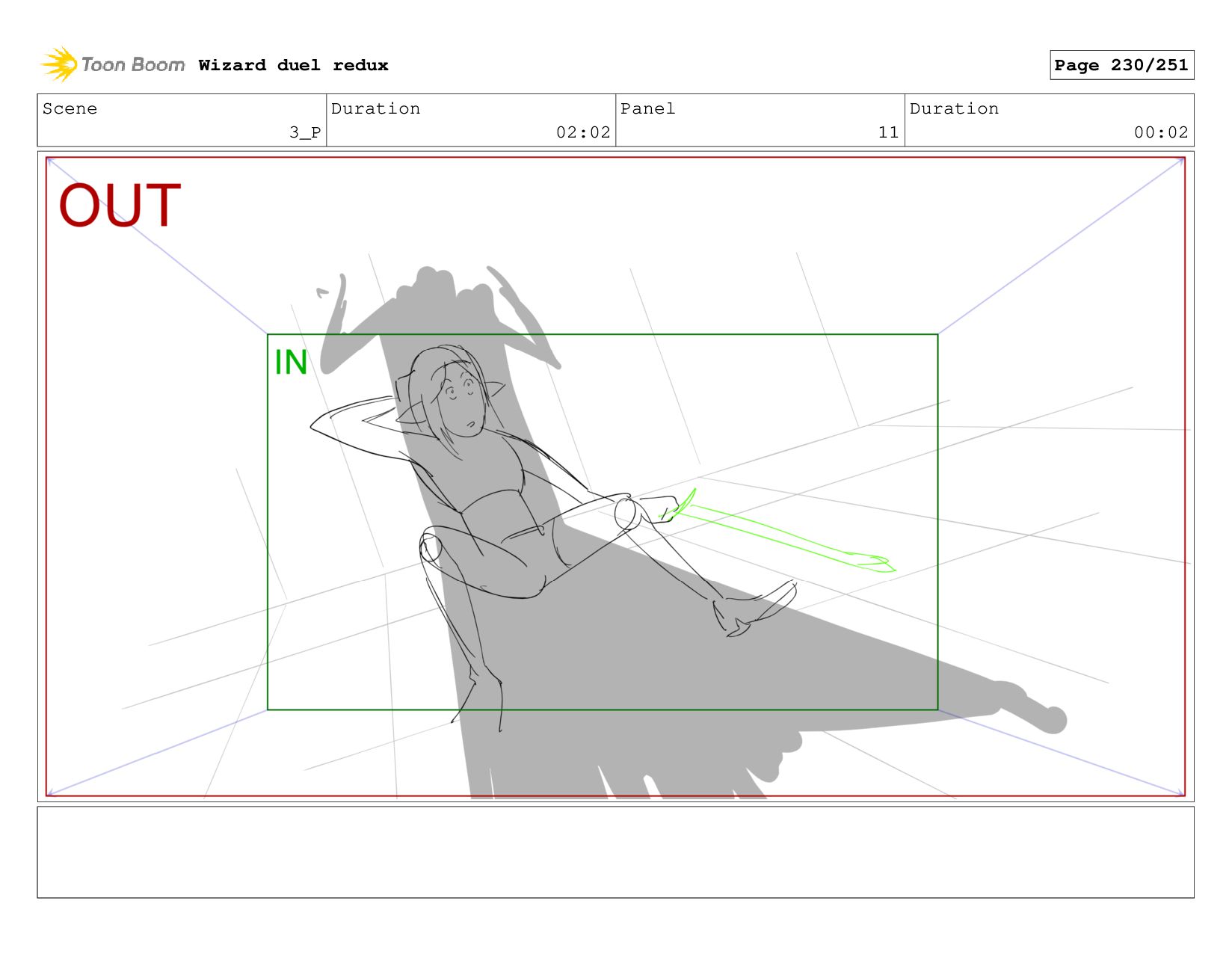
Task: Click the panel duration value '00:02'
Action: click(x=1161, y=132)
